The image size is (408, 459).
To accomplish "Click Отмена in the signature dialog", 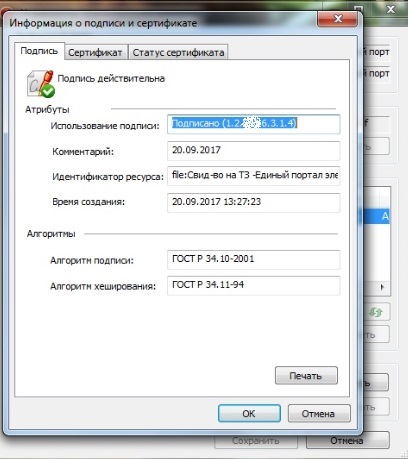I will tap(319, 413).
